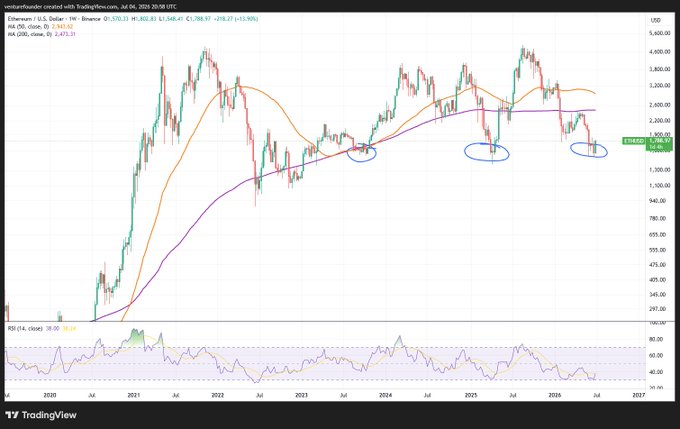
Task: Click the 40.00 RSI axis label
Action: pos(656,372)
